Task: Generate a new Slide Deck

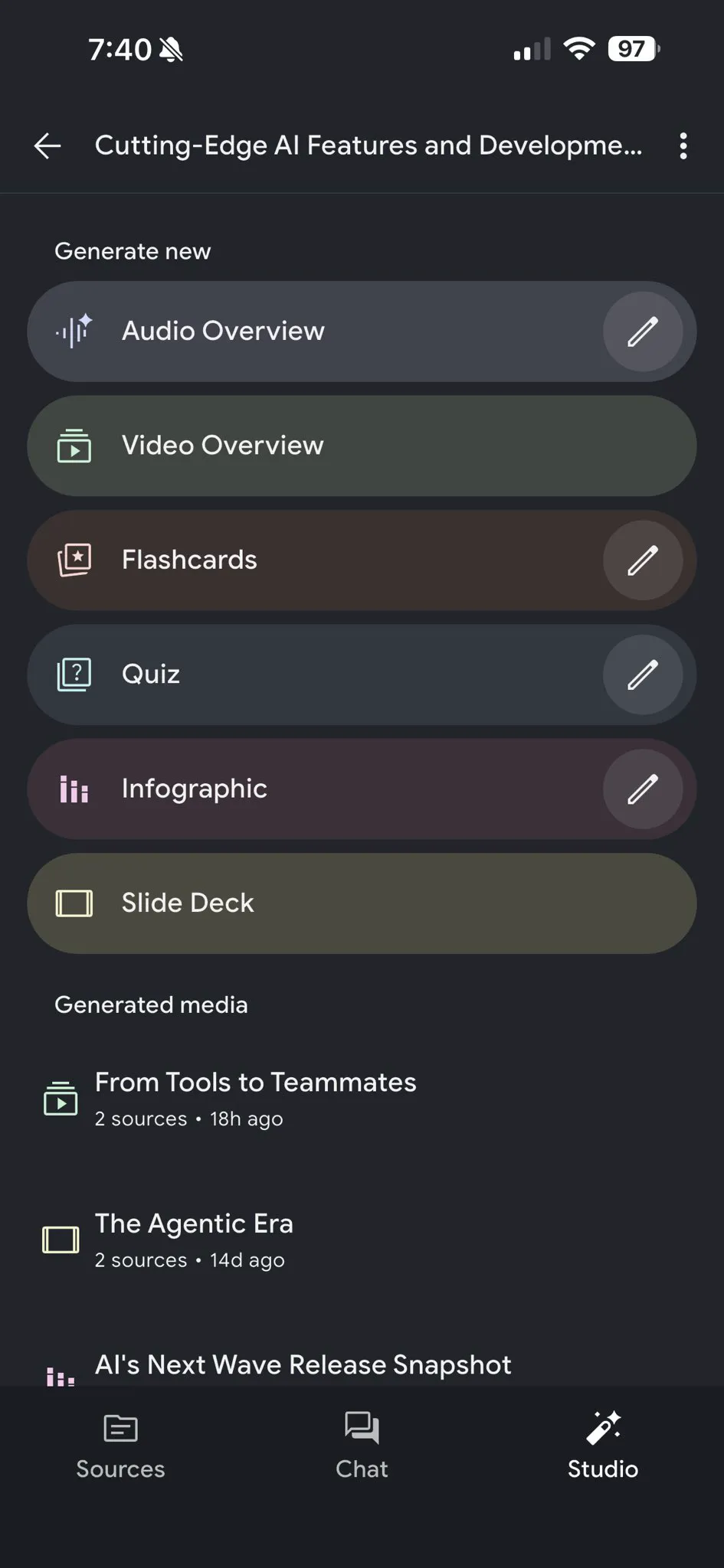Action: (x=362, y=903)
